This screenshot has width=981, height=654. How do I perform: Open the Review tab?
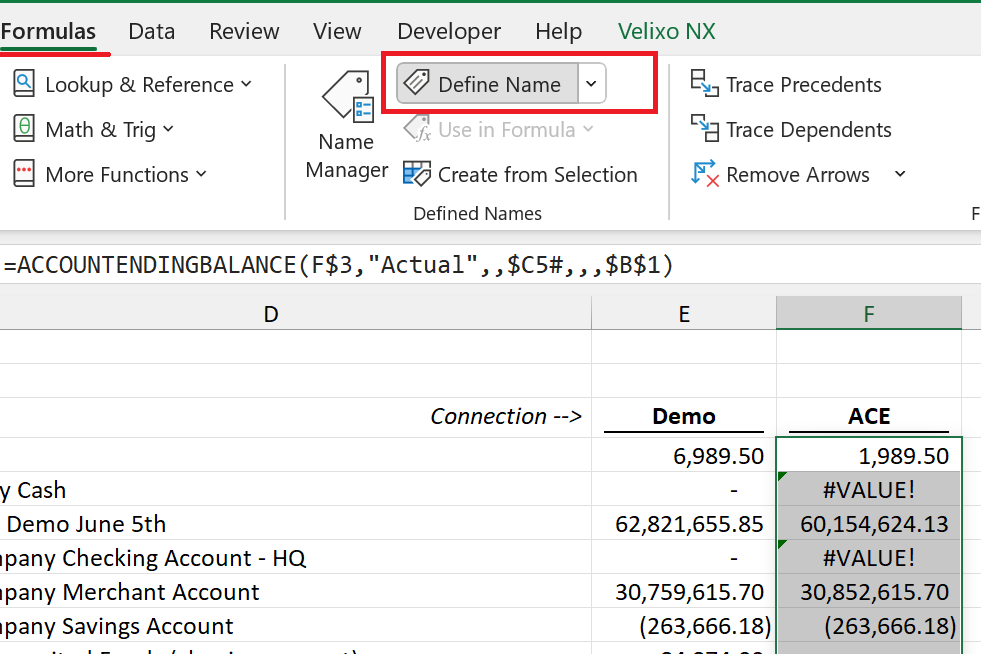(244, 31)
